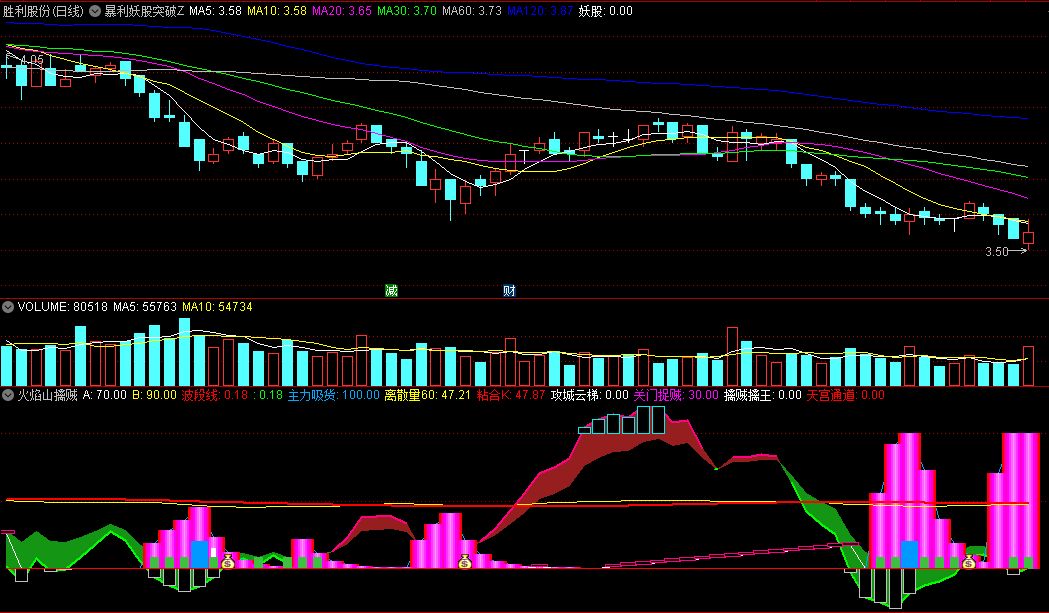Viewport: 1049px width, 613px height.
Task: Click the last red volume bar
Action: point(1028,366)
